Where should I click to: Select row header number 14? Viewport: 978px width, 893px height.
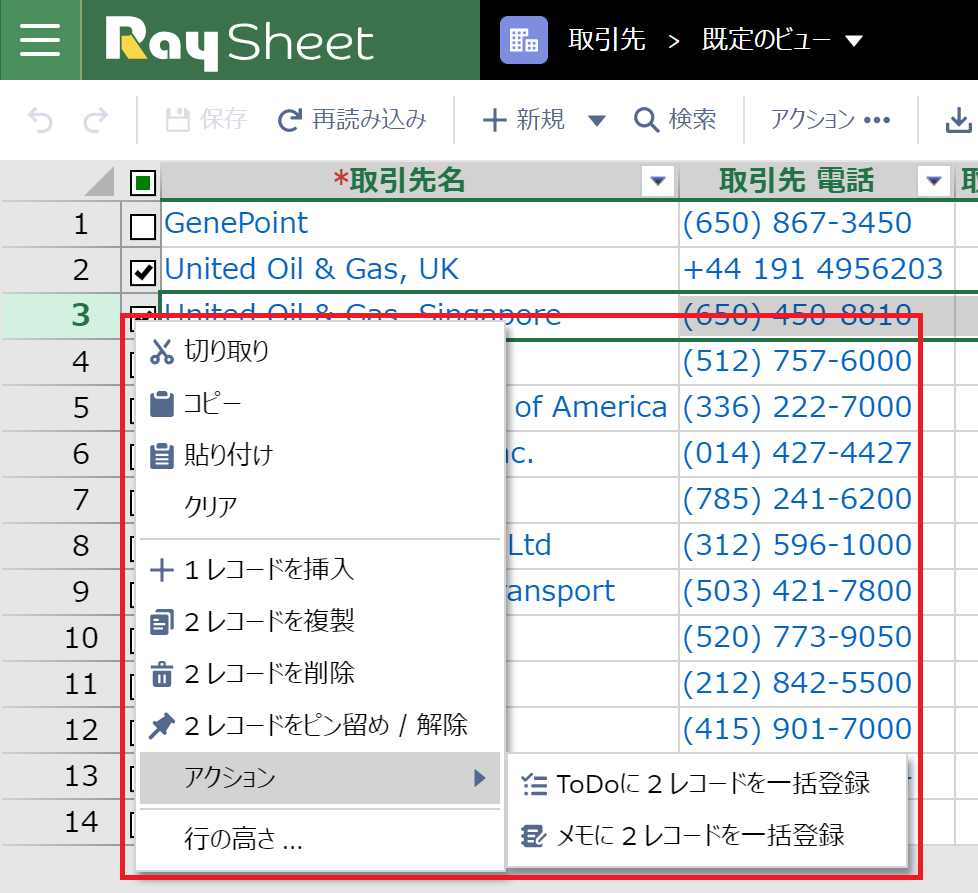click(61, 822)
